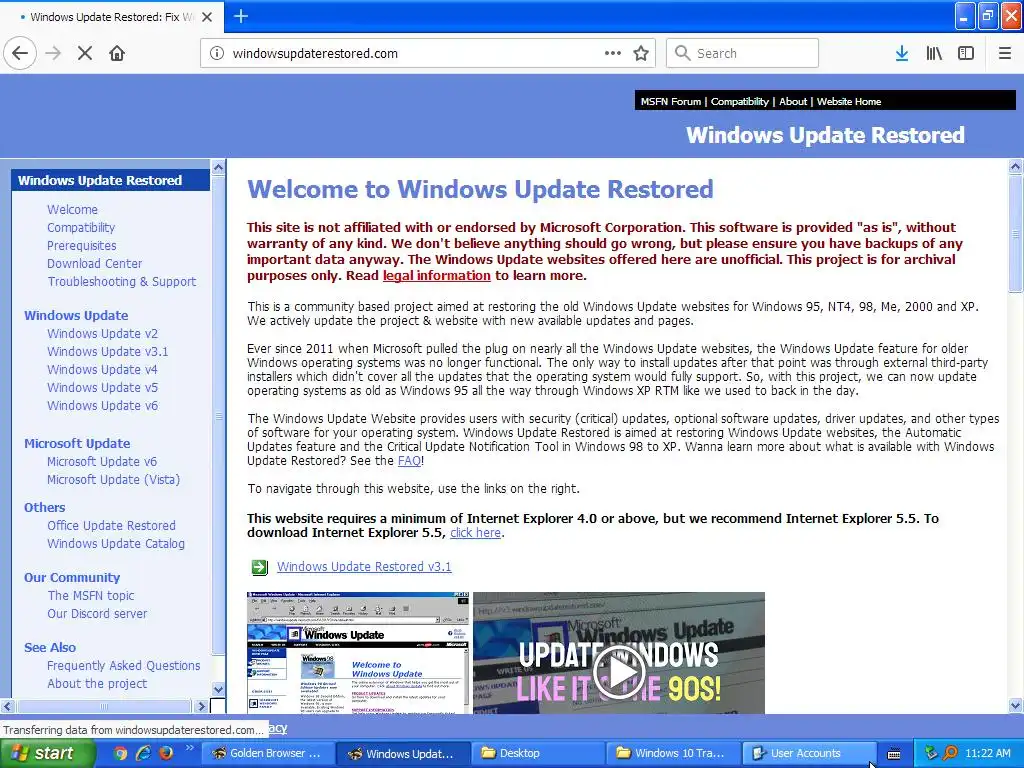Open Windows Update v3.1 sidebar link
This screenshot has height=768, width=1024.
coord(107,352)
